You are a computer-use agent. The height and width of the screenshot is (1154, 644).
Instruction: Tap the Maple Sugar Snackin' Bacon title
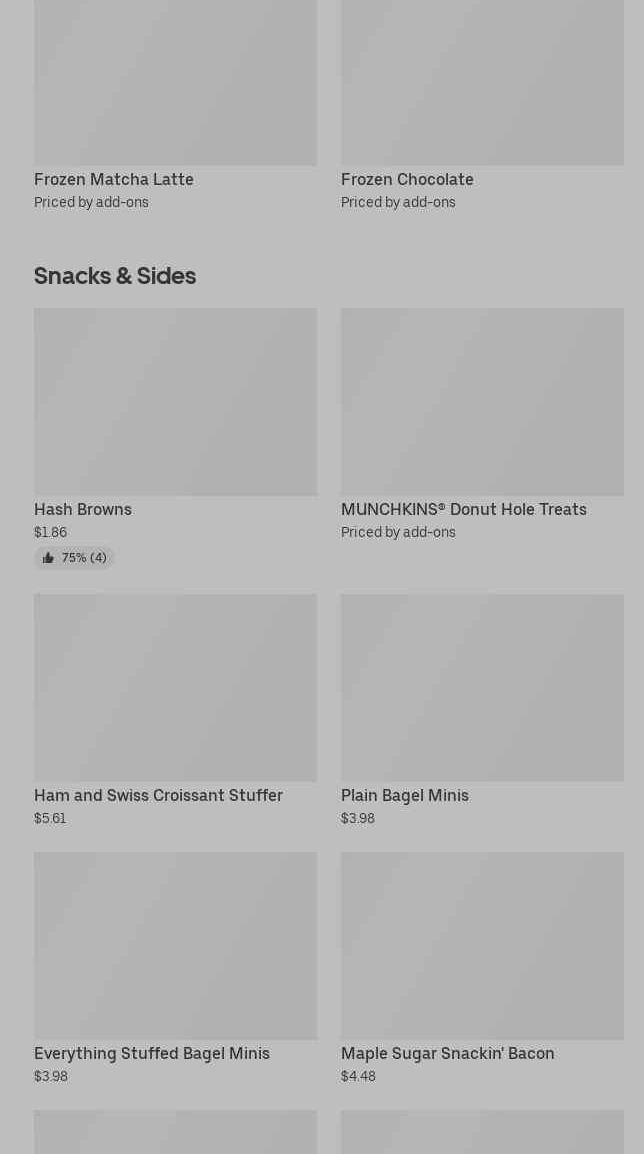[447, 1053]
